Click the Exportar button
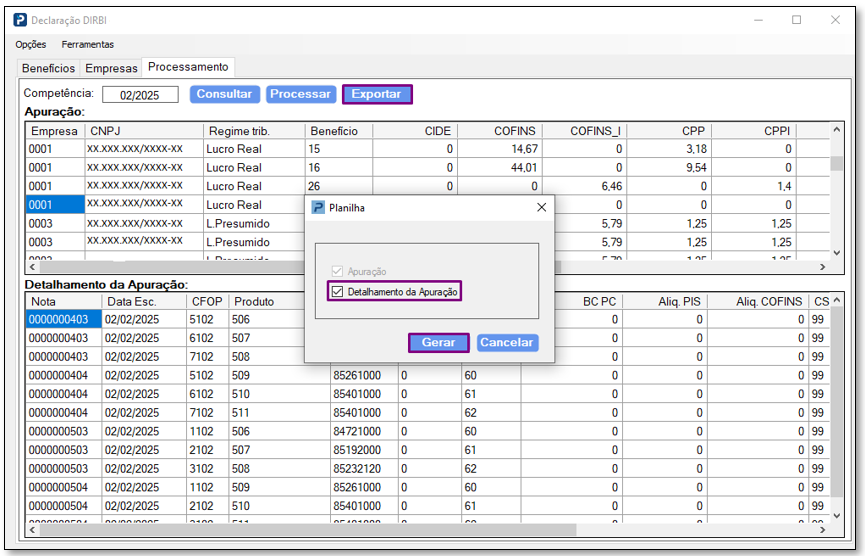This screenshot has height=556, width=865. [376, 94]
